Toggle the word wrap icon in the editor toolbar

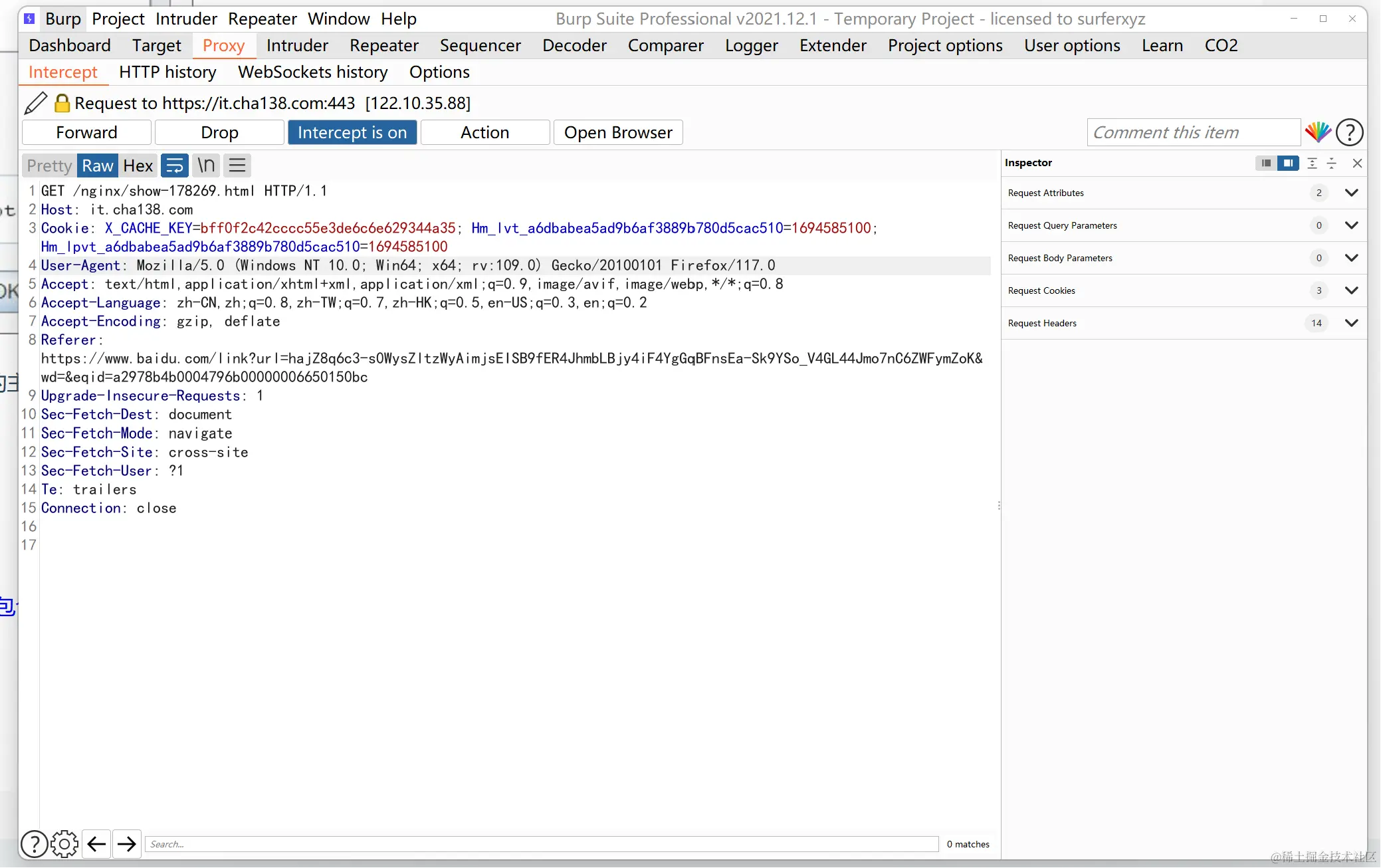click(x=175, y=165)
